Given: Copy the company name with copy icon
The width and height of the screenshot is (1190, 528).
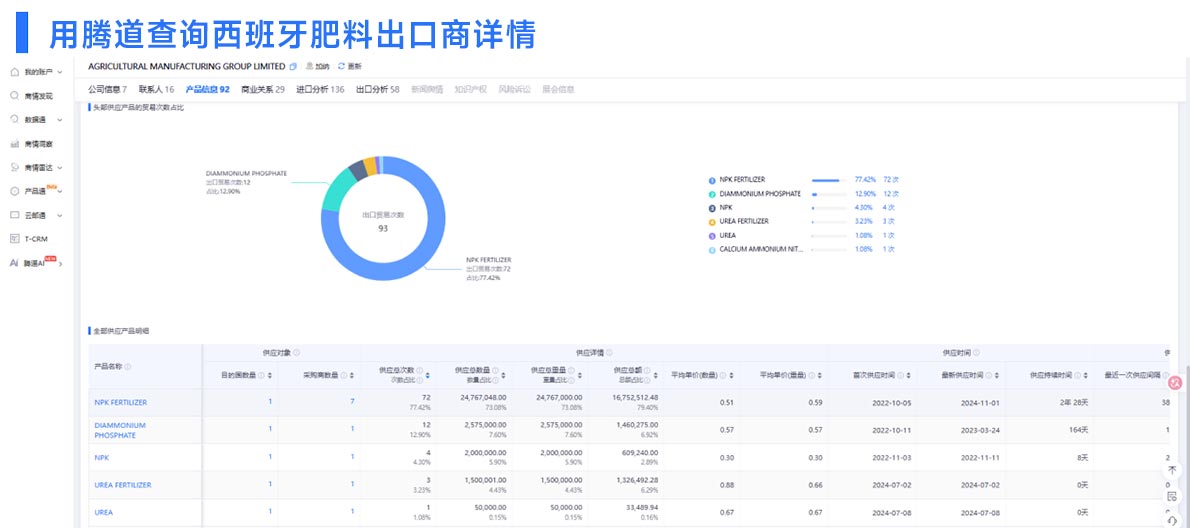Looking at the screenshot, I should pos(293,67).
